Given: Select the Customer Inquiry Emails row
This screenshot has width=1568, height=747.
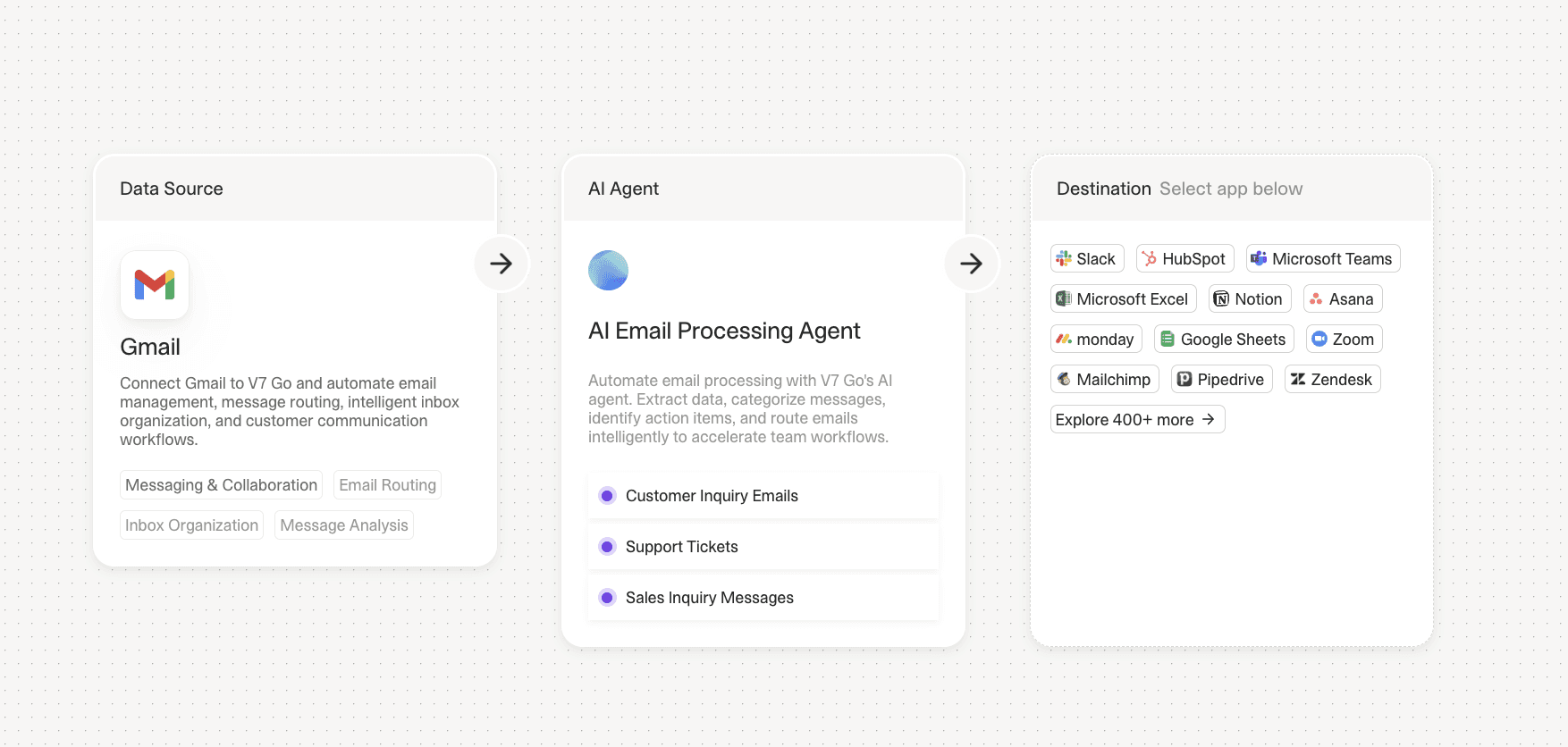Looking at the screenshot, I should coord(763,496).
